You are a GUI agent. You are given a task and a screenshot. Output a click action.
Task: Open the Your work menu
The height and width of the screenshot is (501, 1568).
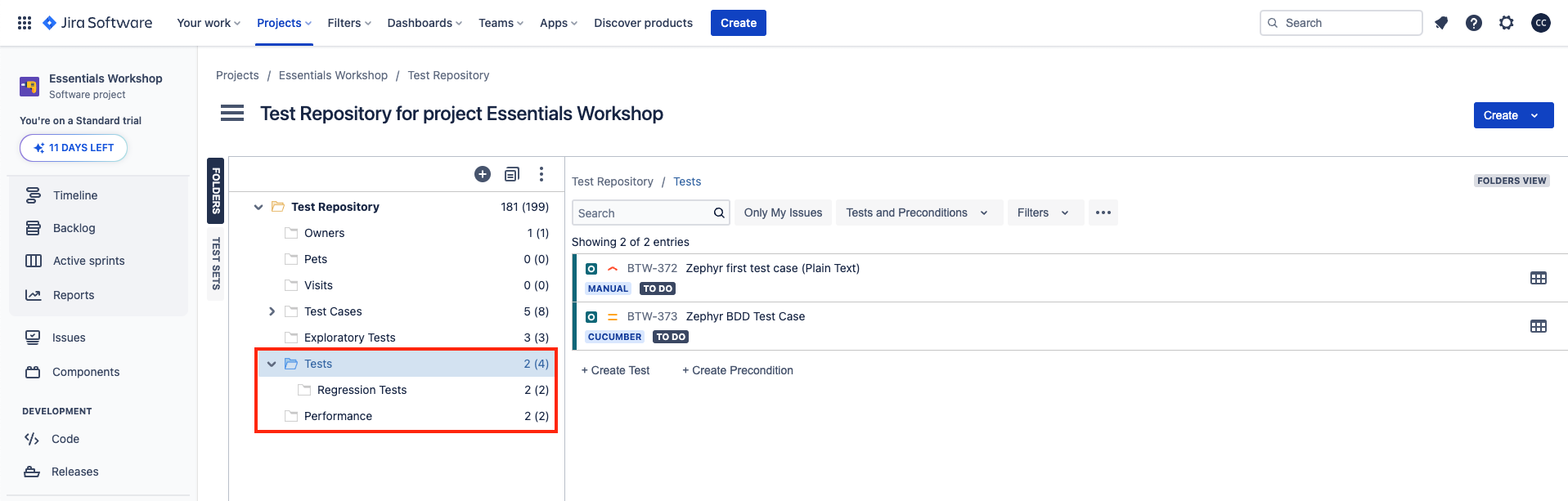[x=209, y=23]
